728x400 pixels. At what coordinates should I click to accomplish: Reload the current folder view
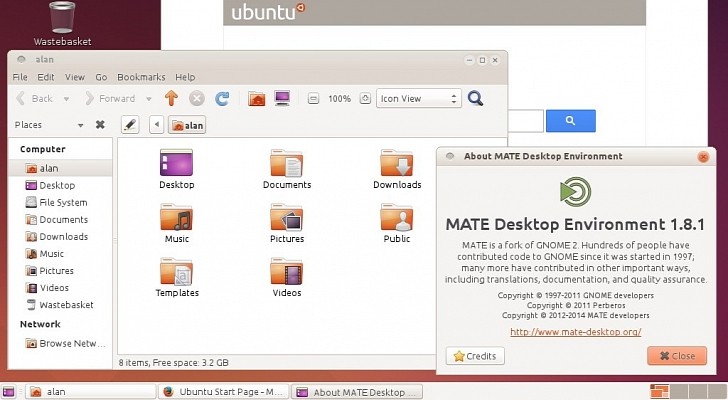(x=222, y=98)
